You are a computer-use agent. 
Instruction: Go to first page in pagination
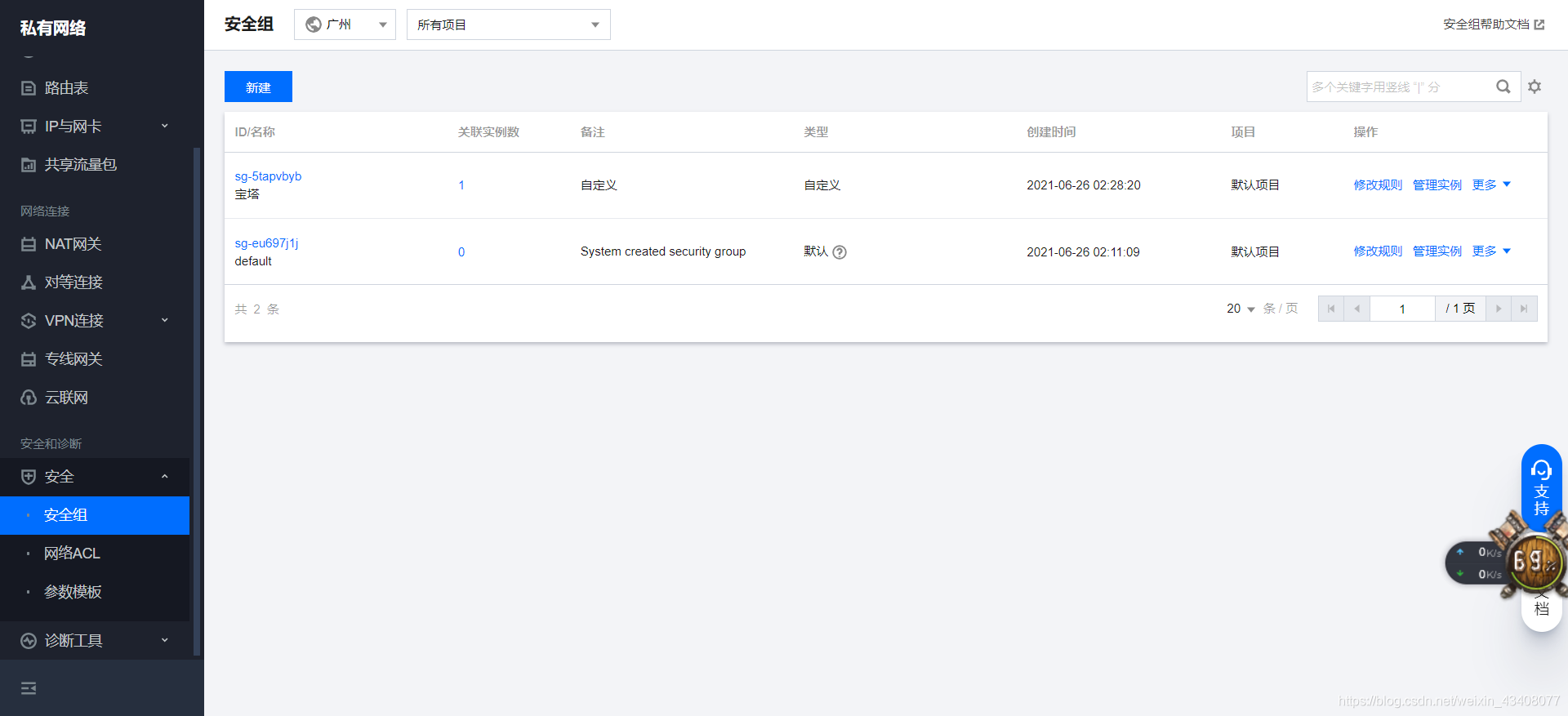click(1331, 309)
